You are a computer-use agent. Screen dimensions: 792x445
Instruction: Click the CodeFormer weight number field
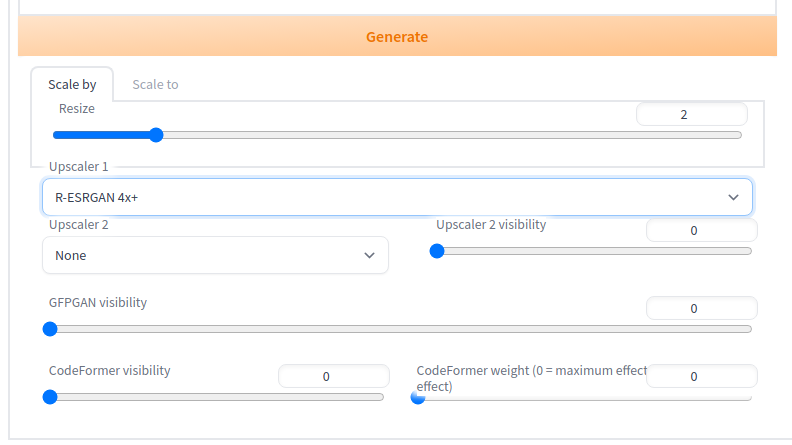(701, 377)
